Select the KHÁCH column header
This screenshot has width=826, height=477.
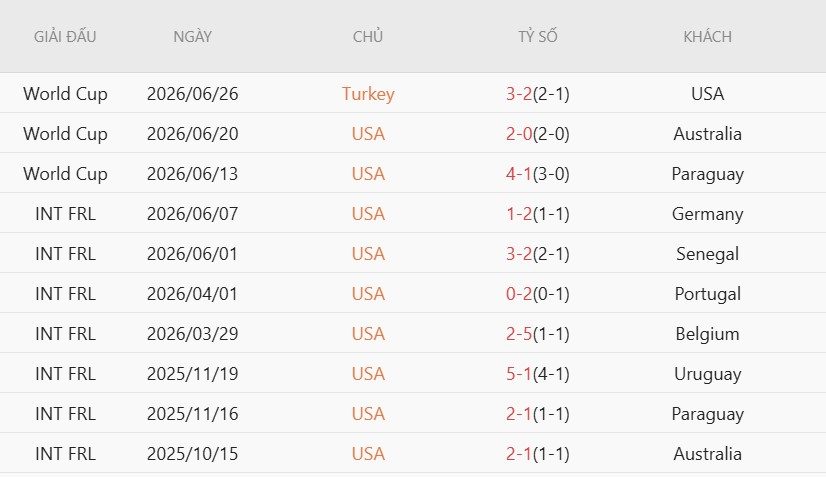point(707,36)
